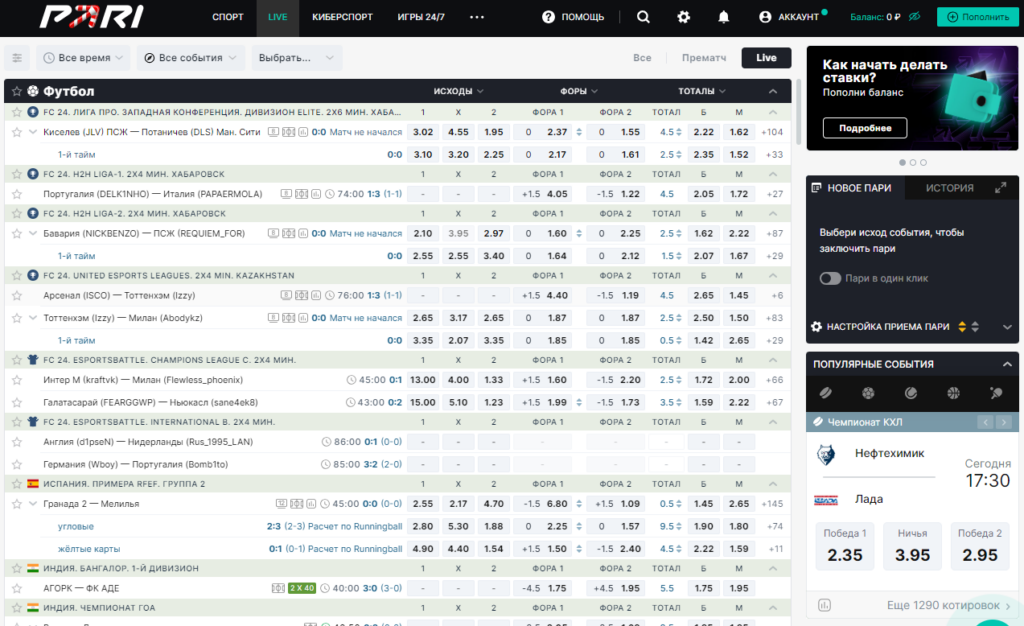Go to next popular championship arrow
1024x626 pixels.
pyautogui.click(x=1004, y=422)
